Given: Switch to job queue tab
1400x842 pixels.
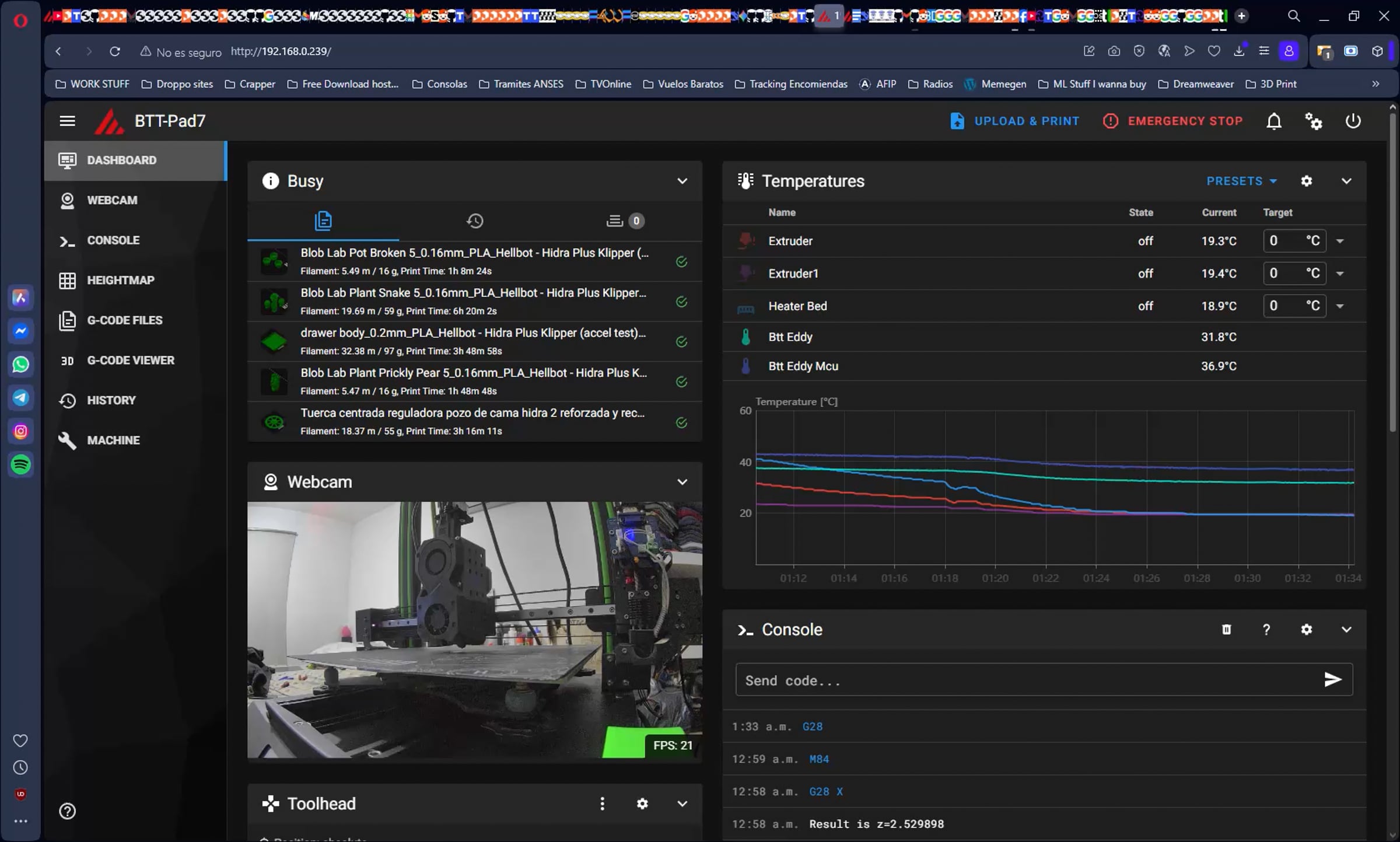Looking at the screenshot, I should [x=626, y=221].
